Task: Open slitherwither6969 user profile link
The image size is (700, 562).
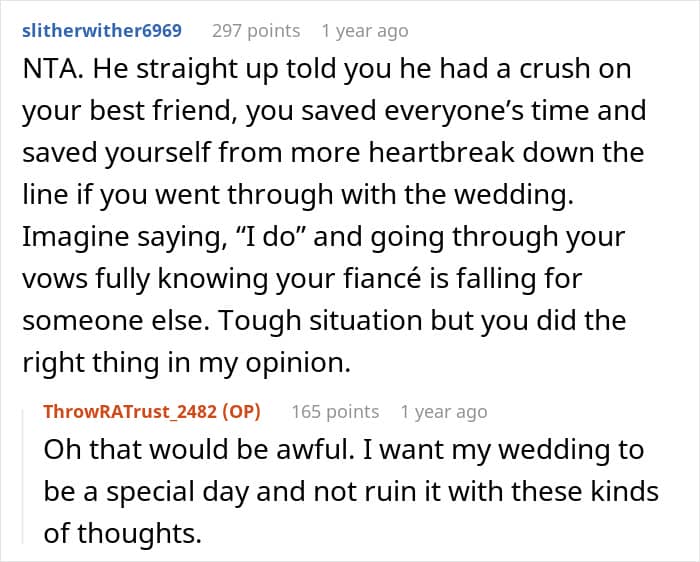Action: [102, 31]
